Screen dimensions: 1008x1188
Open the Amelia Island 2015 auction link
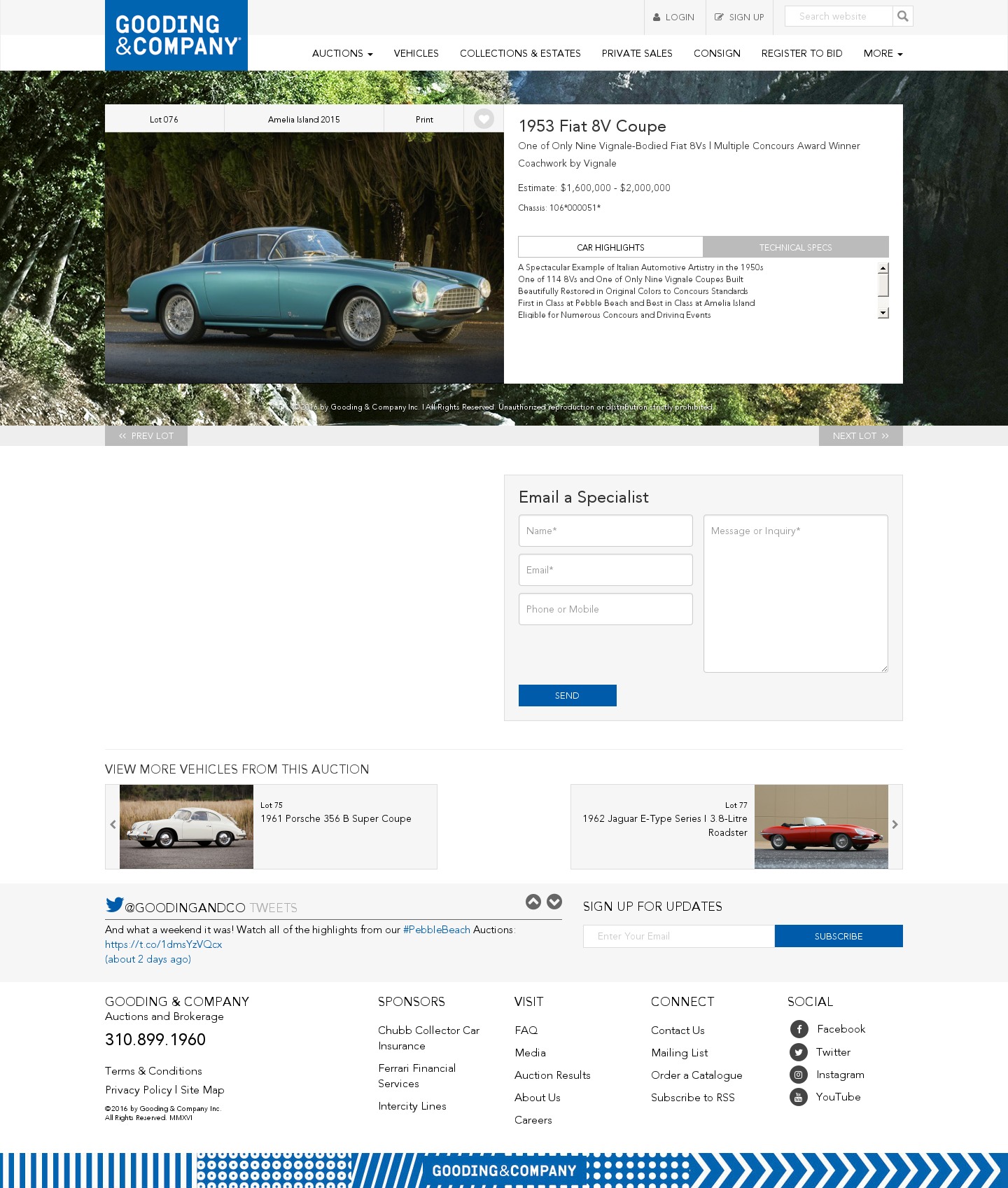304,119
